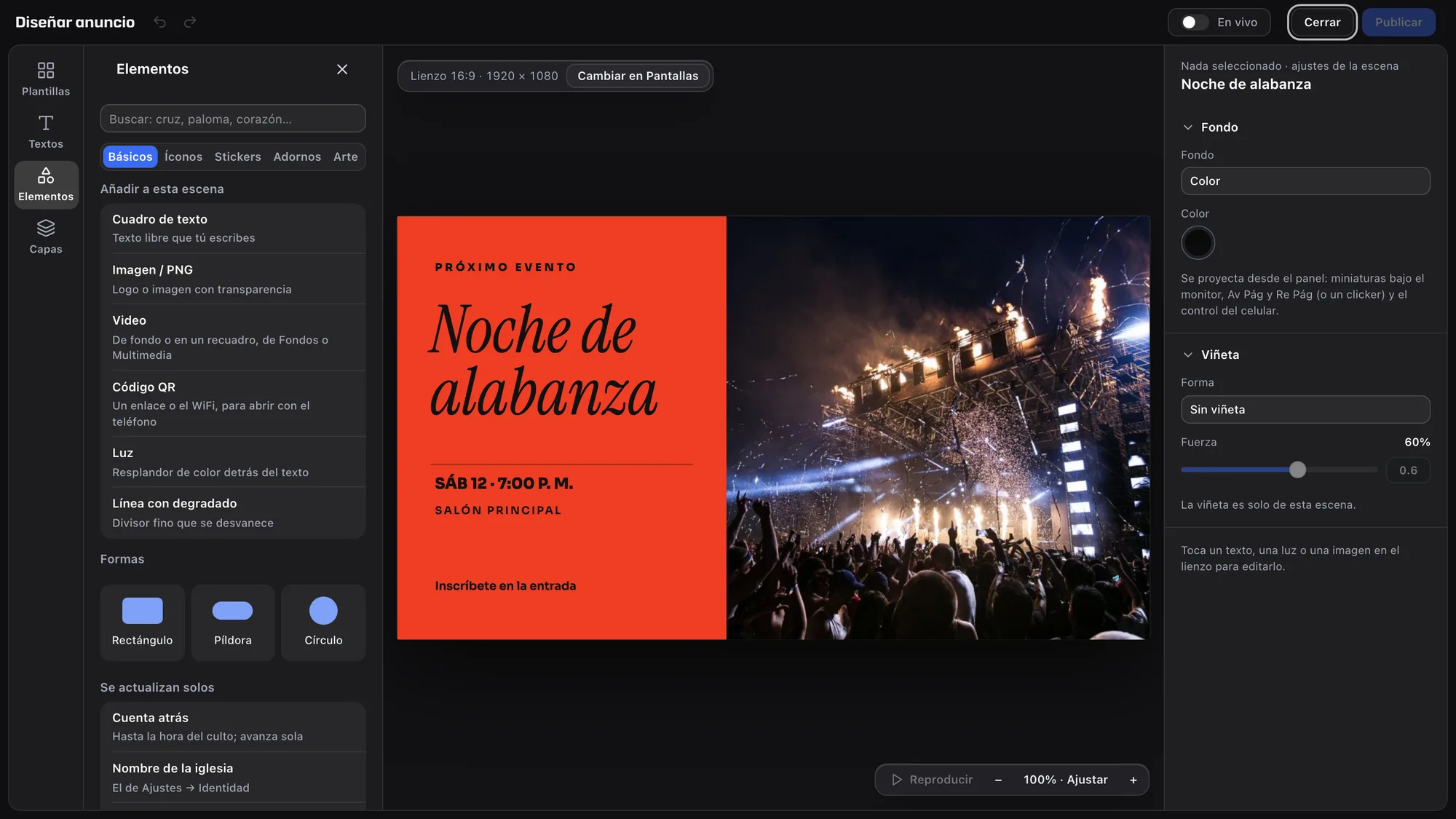The image size is (1456, 819).
Task: Click the Noche de alabanza scene name
Action: point(1246,84)
